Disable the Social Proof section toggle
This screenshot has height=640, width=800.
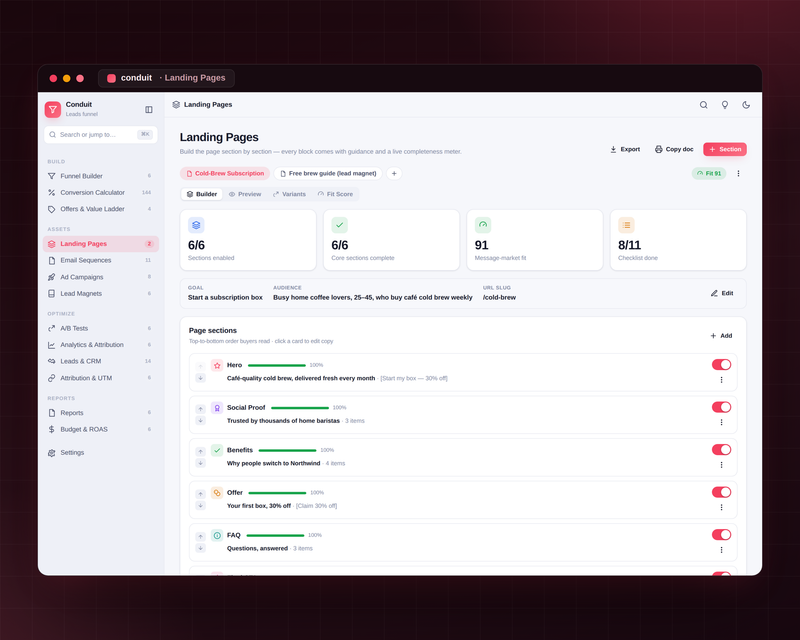click(721, 407)
